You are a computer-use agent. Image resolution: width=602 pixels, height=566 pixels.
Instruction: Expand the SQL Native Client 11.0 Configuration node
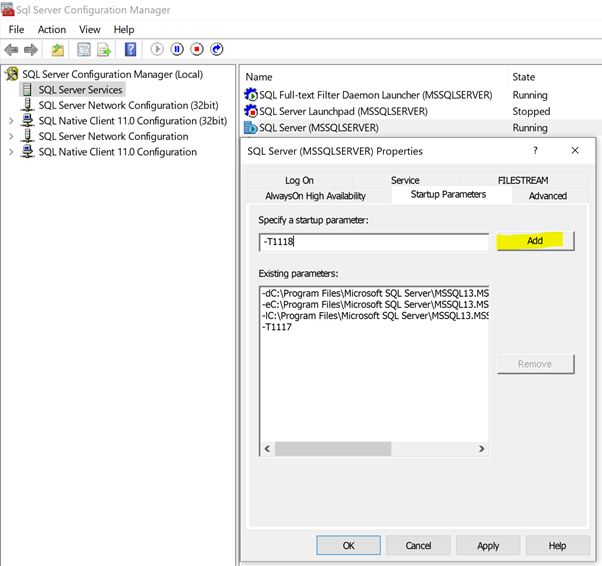pos(11,152)
